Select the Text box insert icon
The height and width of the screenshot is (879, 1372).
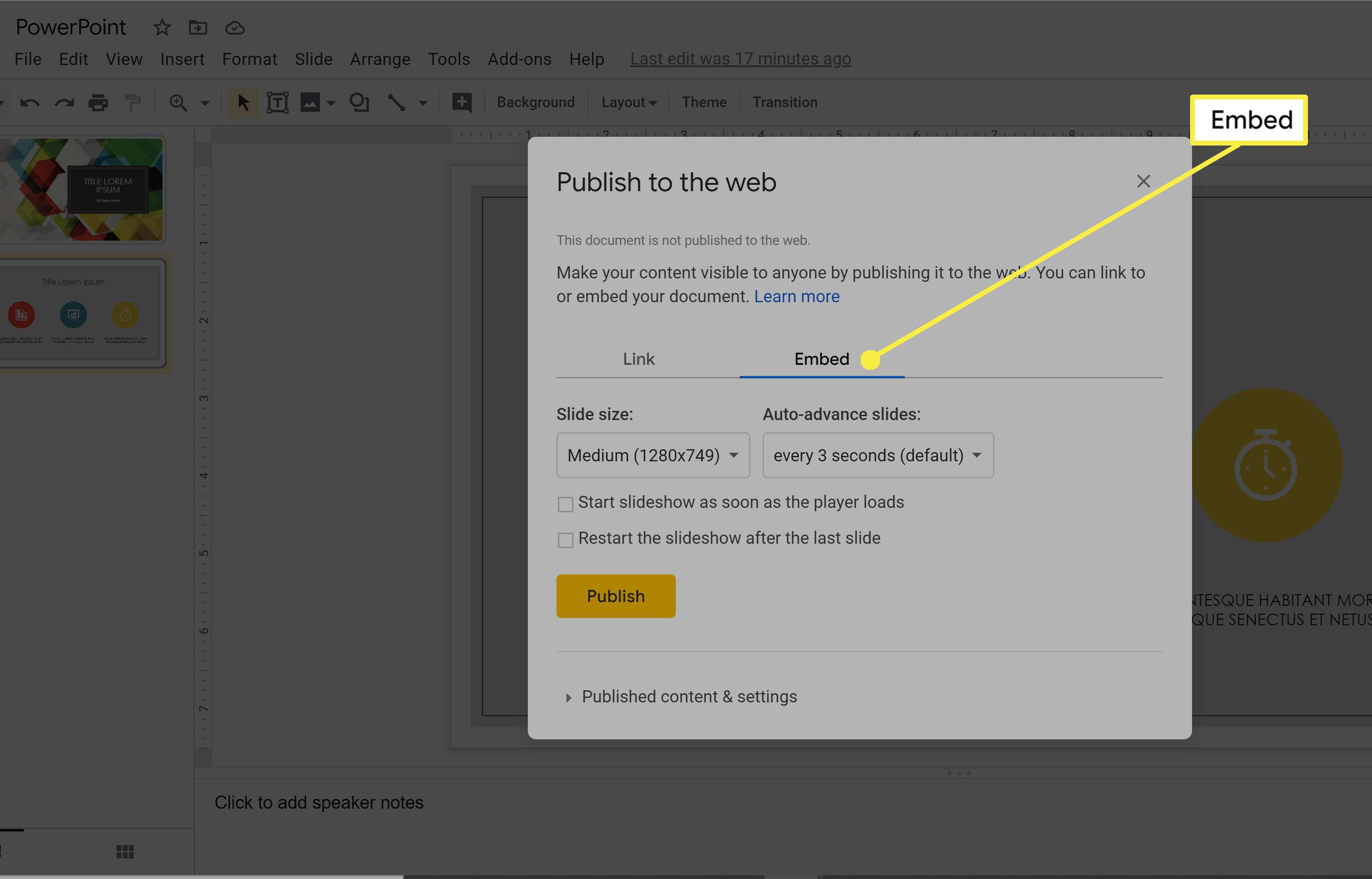pos(278,102)
